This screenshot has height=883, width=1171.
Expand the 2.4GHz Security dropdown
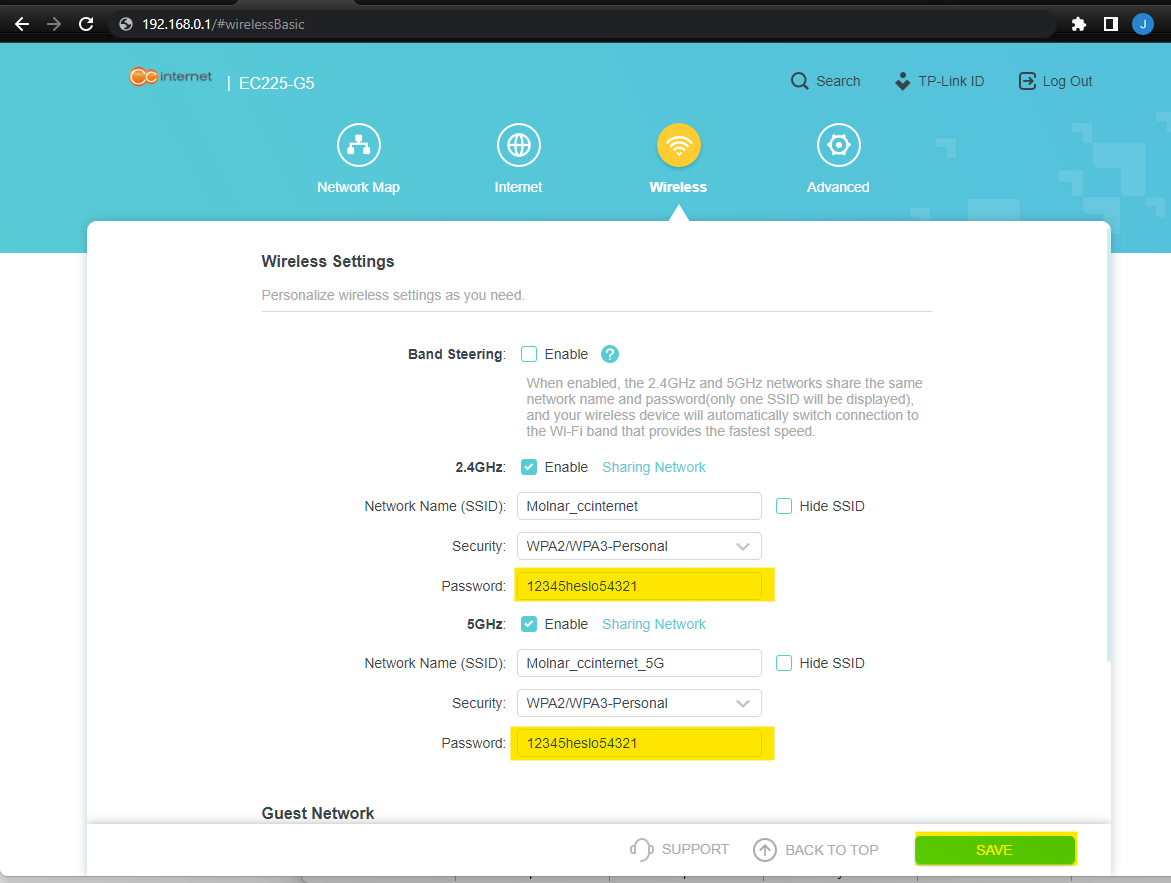tap(639, 546)
